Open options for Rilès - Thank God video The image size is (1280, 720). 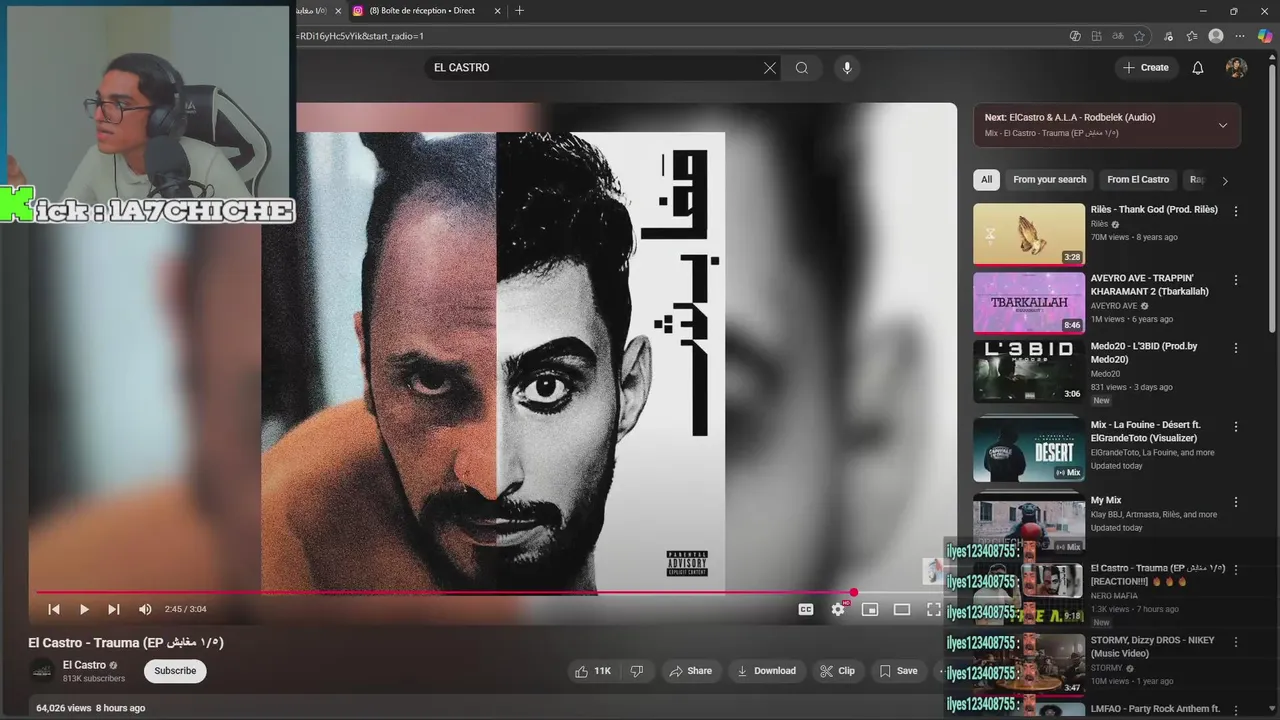pos(1236,212)
